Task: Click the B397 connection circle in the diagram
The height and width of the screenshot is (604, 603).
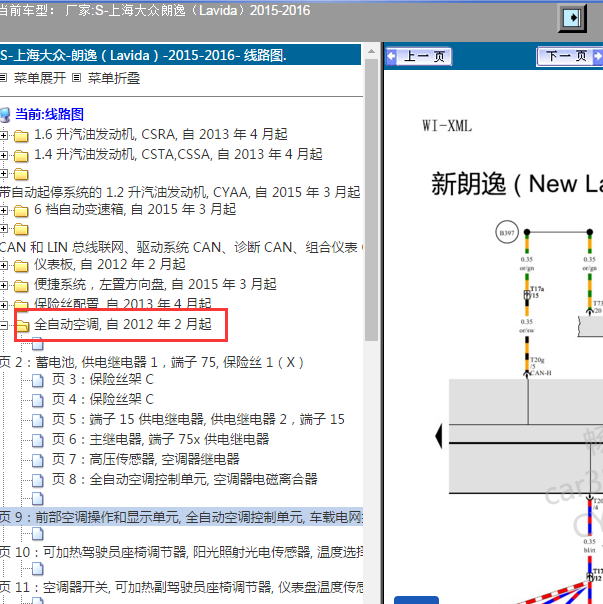Action: 507,232
